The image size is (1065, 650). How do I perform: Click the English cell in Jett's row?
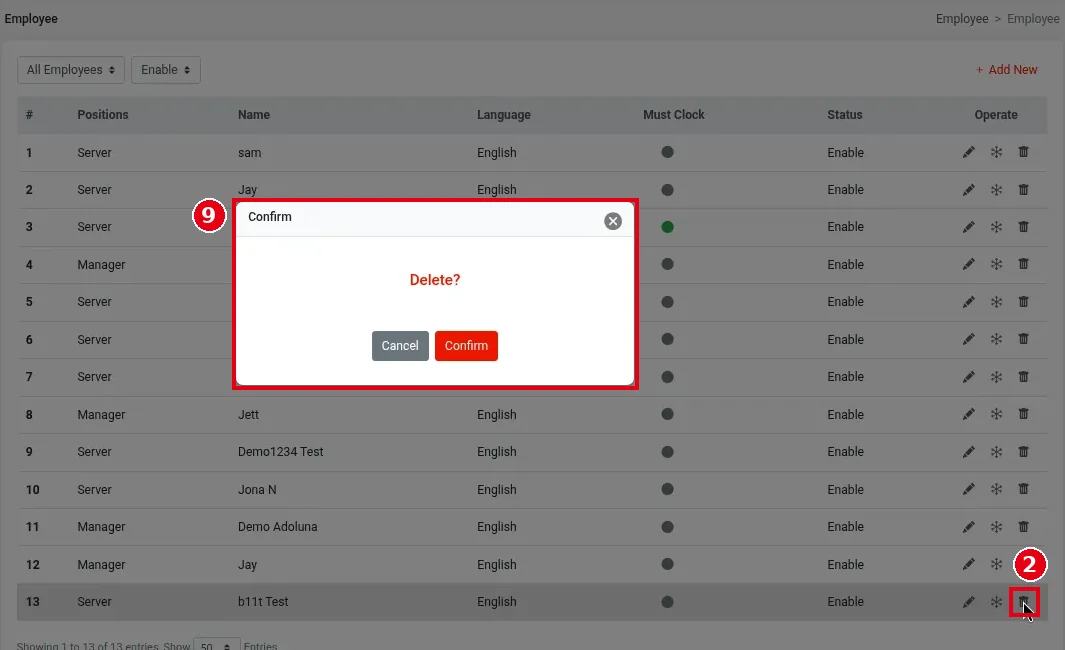click(x=497, y=414)
